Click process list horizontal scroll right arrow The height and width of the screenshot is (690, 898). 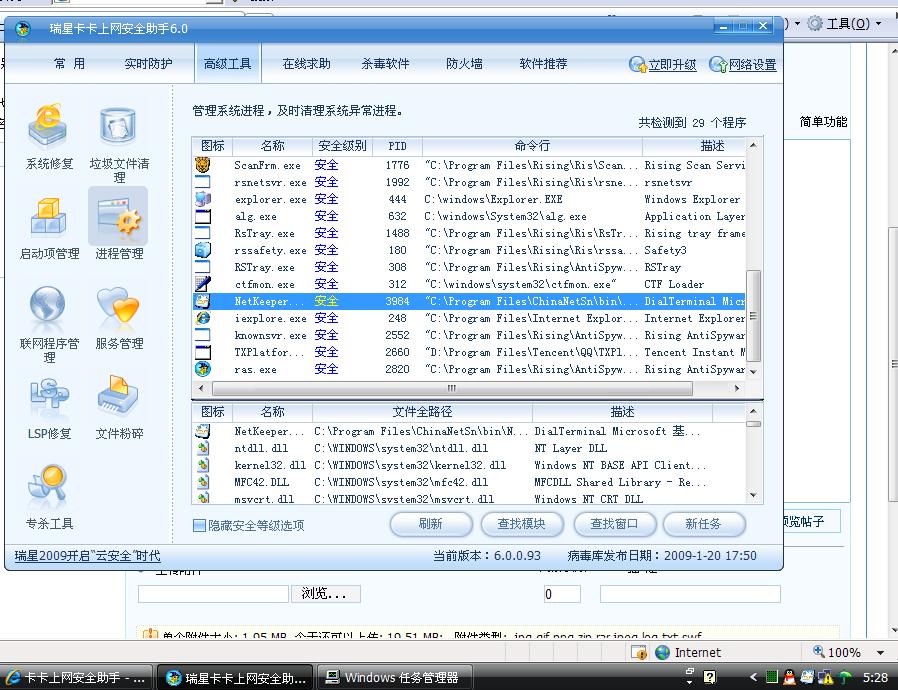[736, 388]
